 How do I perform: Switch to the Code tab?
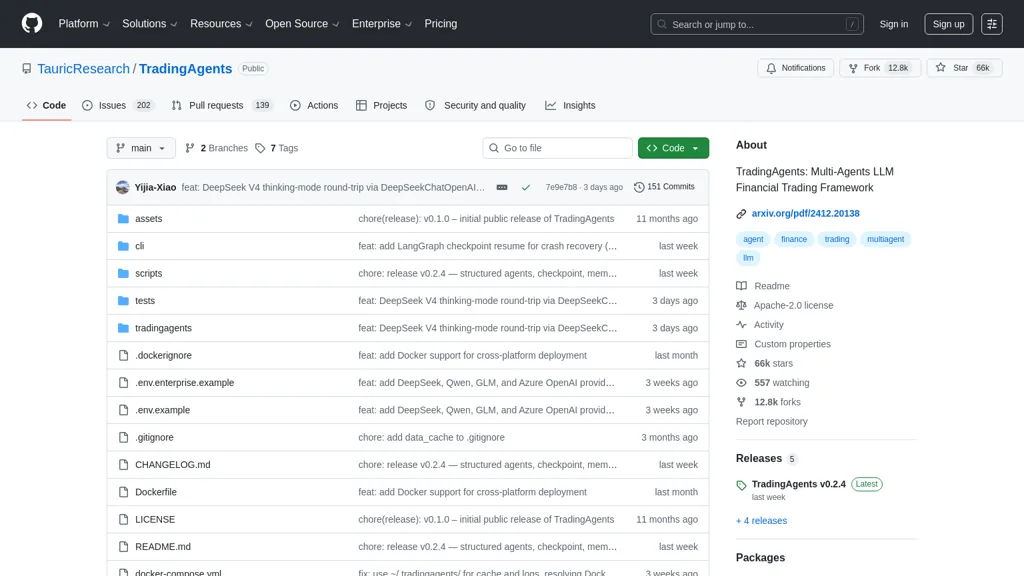coord(46,105)
